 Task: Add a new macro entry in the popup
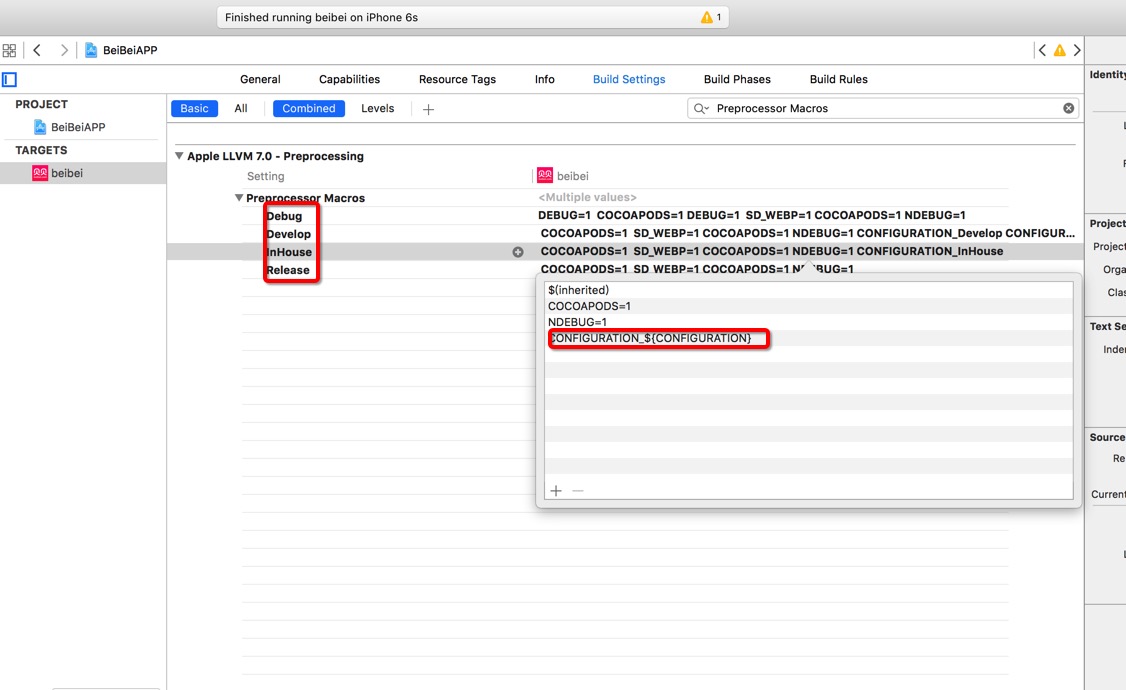point(556,491)
